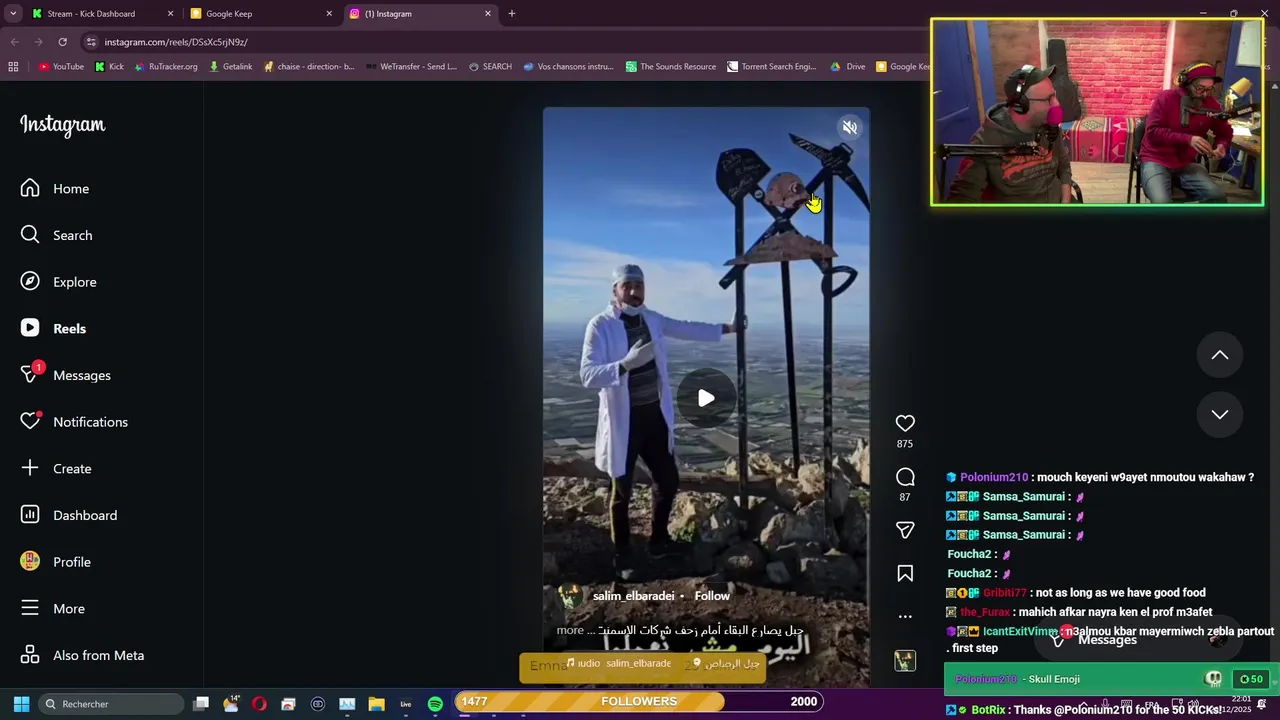Open the YouTube bookmark
Screen dimensions: 1280x720
[x=61, y=67]
